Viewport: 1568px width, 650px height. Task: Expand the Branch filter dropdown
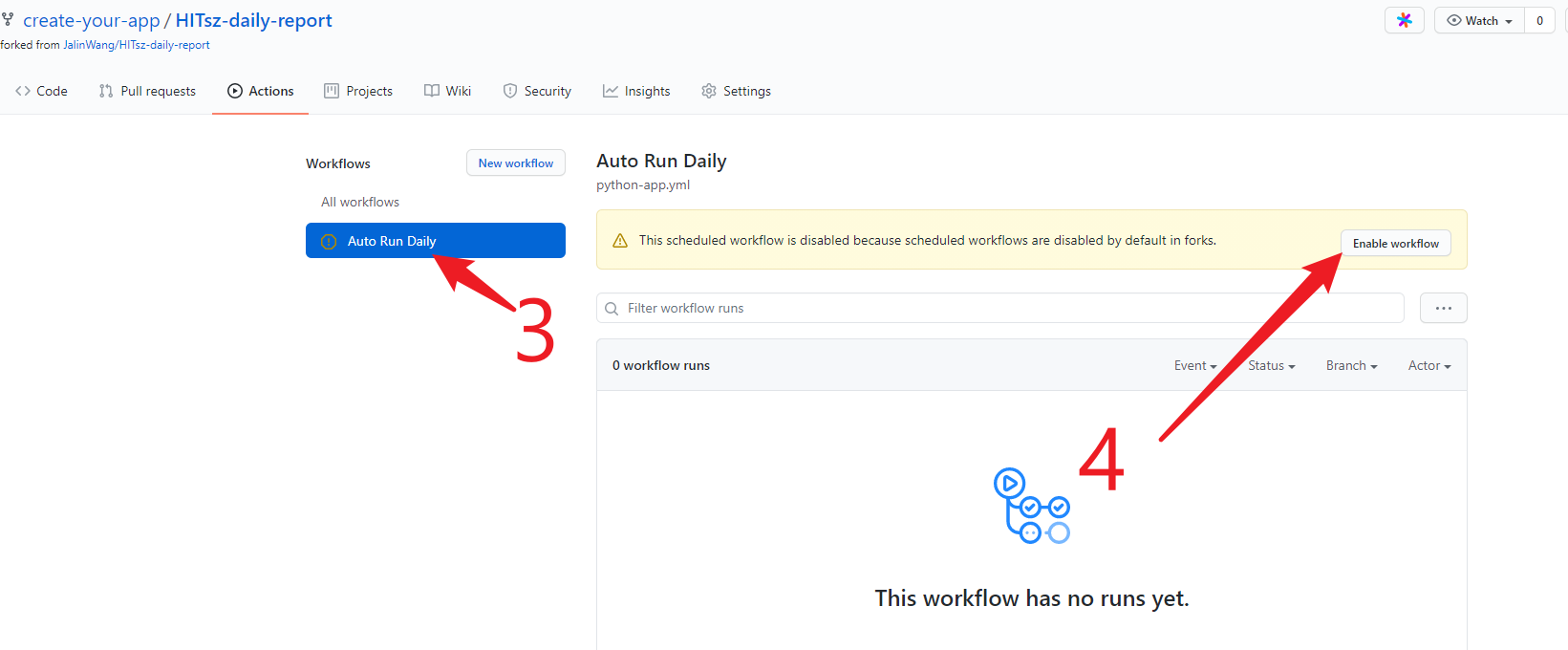pos(1352,365)
